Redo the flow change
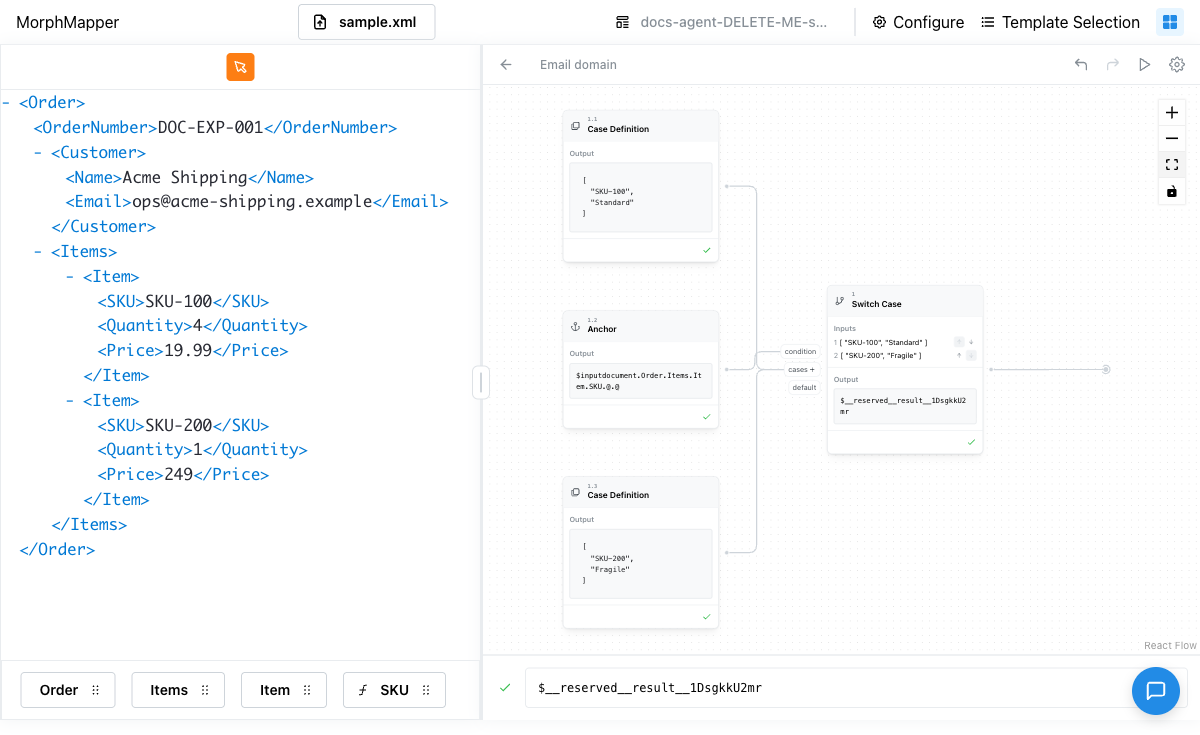The image size is (1200, 735). coord(1112,65)
